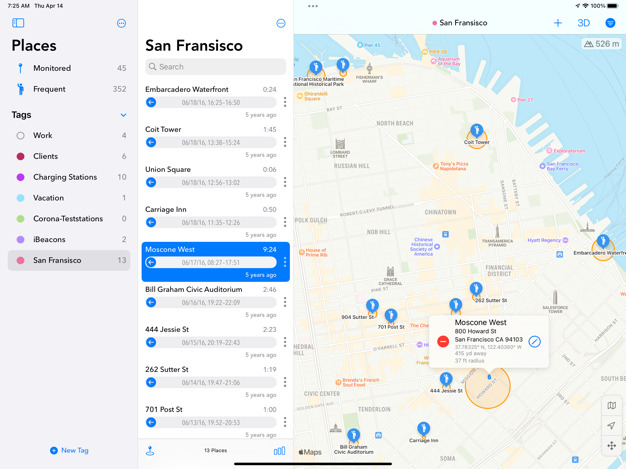Viewport: 626px width, 469px height.
Task: Click the purple Charging Stations color dot
Action: 20,177
